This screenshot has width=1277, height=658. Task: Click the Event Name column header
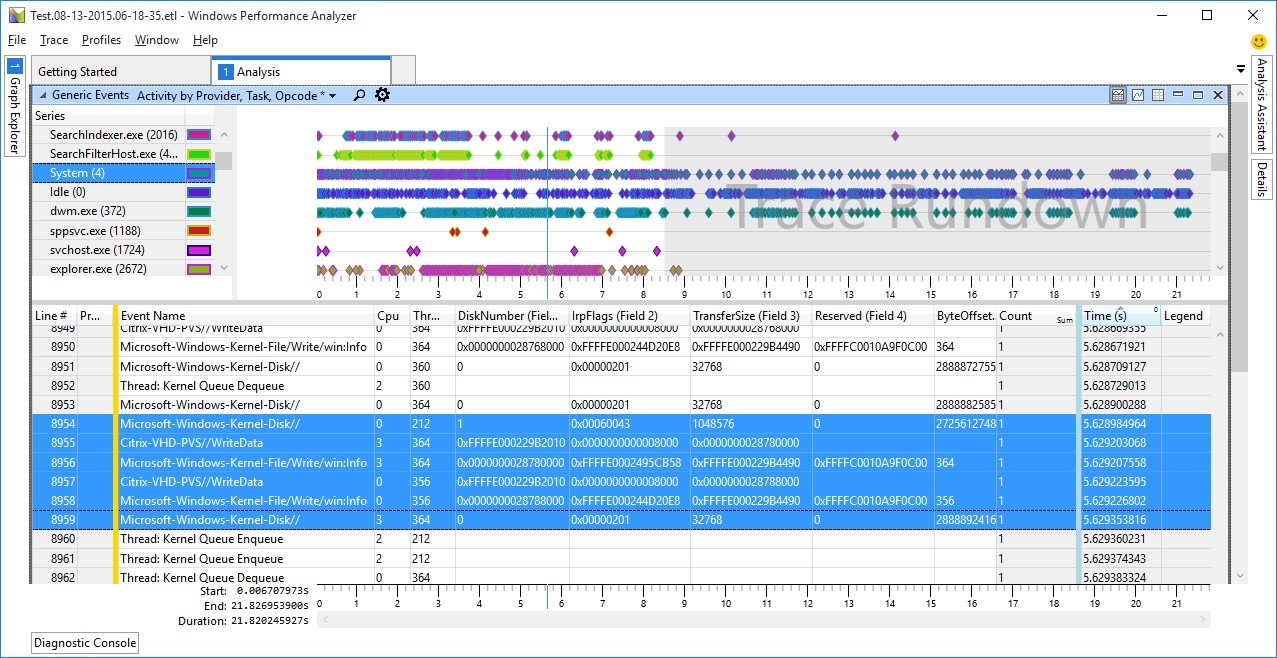pos(153,316)
